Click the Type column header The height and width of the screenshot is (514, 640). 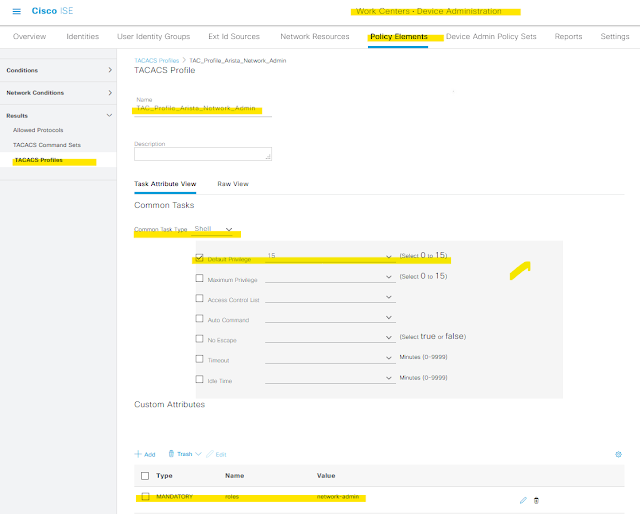pyautogui.click(x=164, y=476)
